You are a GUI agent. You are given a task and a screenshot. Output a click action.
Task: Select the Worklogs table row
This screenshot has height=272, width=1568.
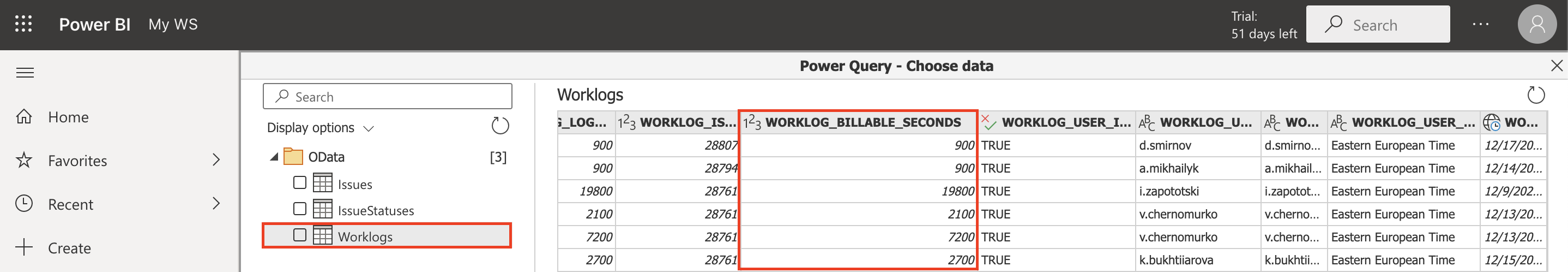[387, 236]
